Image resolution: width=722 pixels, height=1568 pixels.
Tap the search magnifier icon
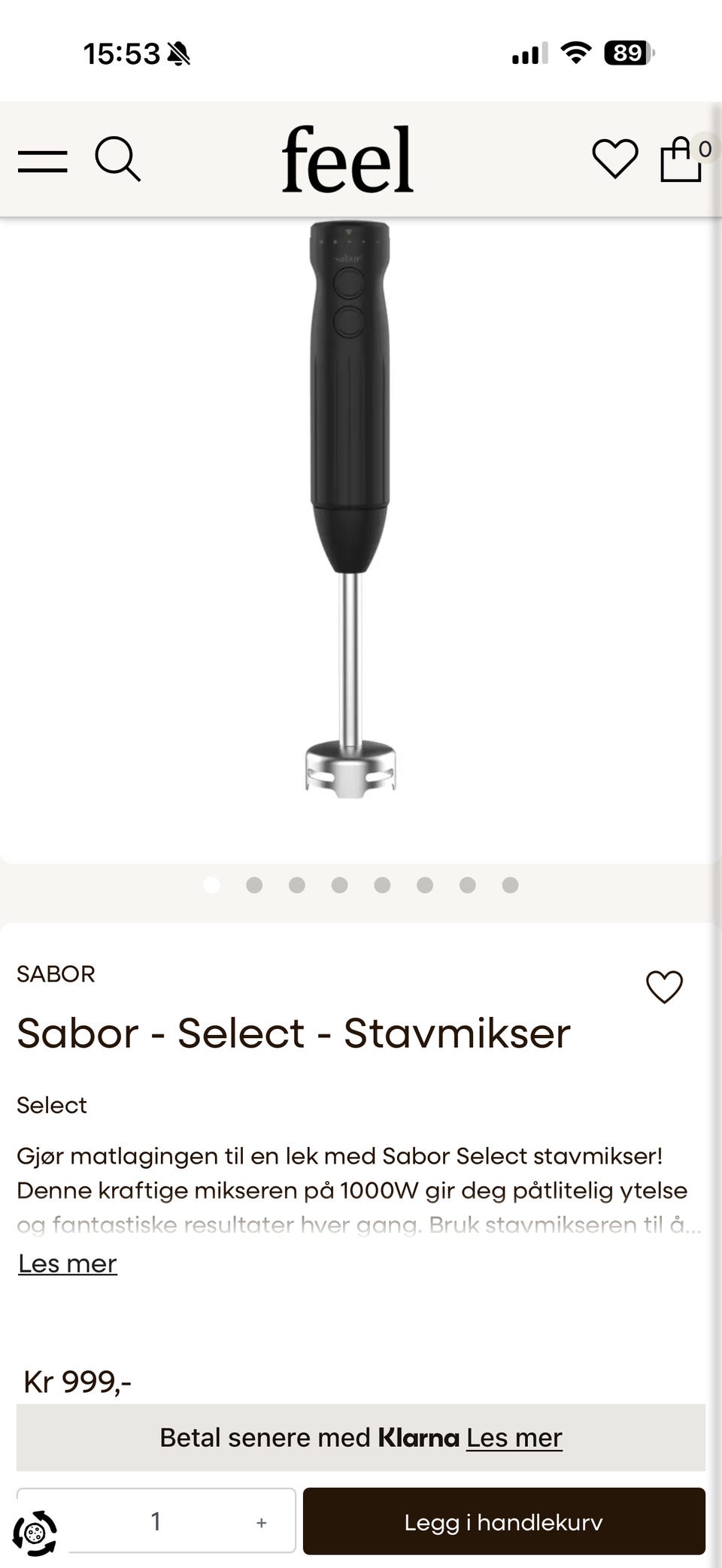pos(117,159)
